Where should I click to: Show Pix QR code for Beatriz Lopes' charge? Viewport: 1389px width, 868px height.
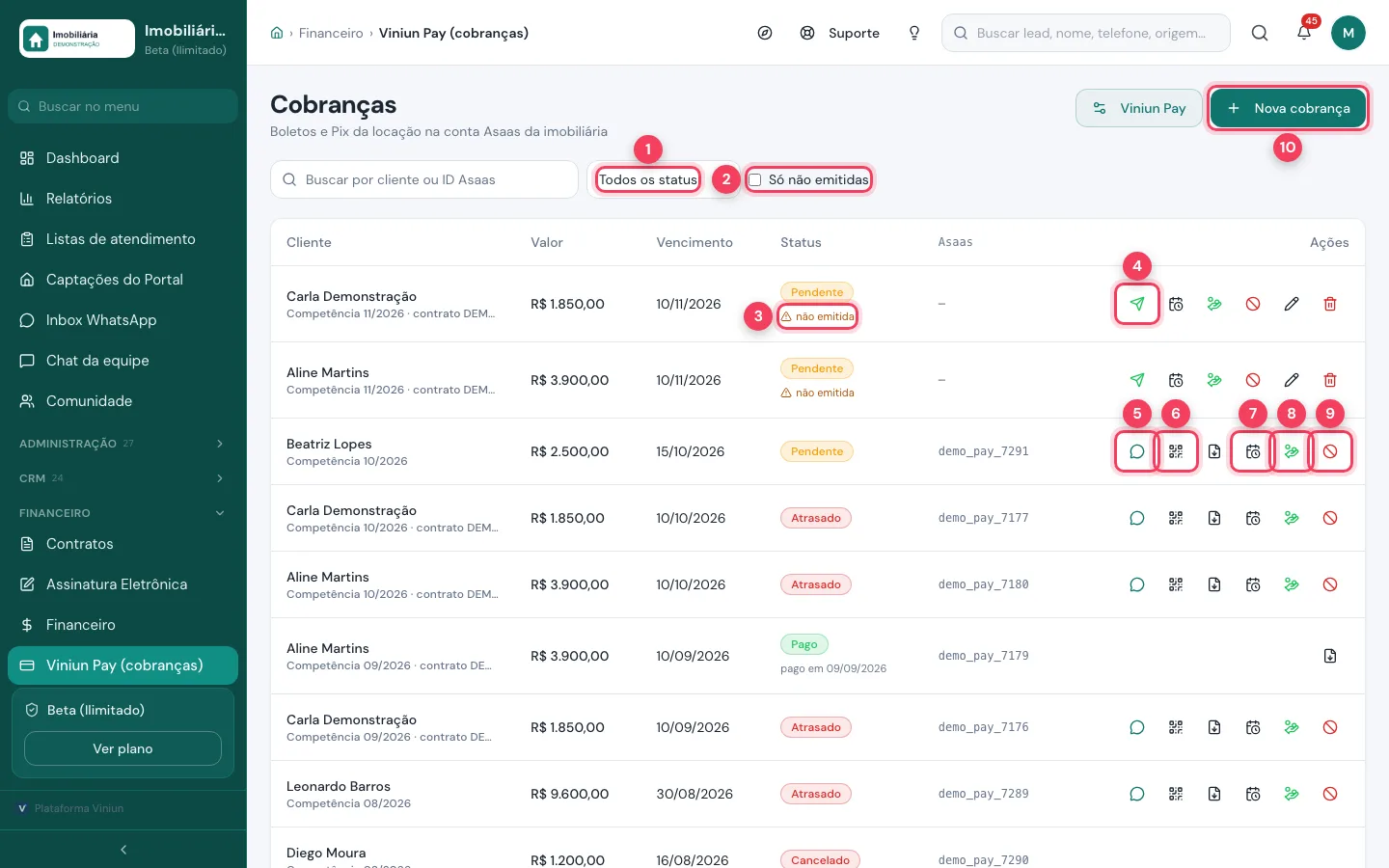(1176, 451)
